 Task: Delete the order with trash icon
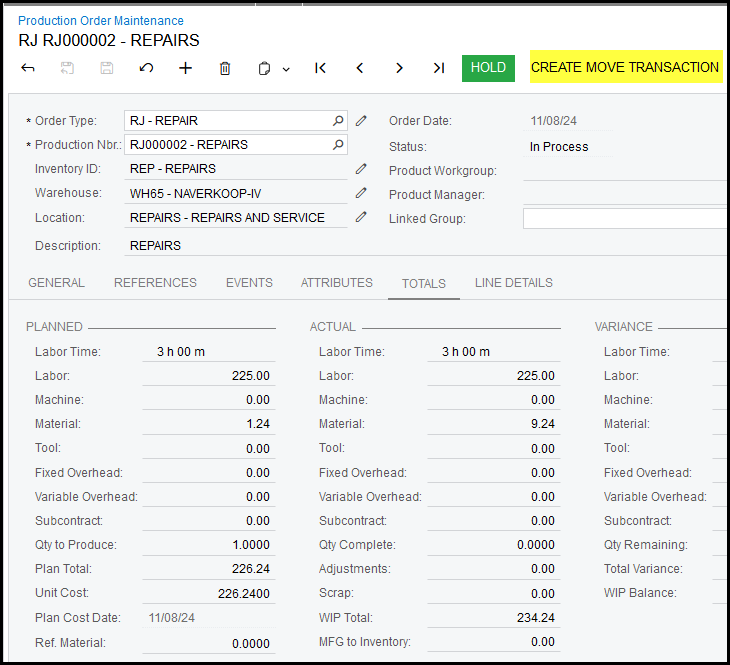tap(225, 68)
